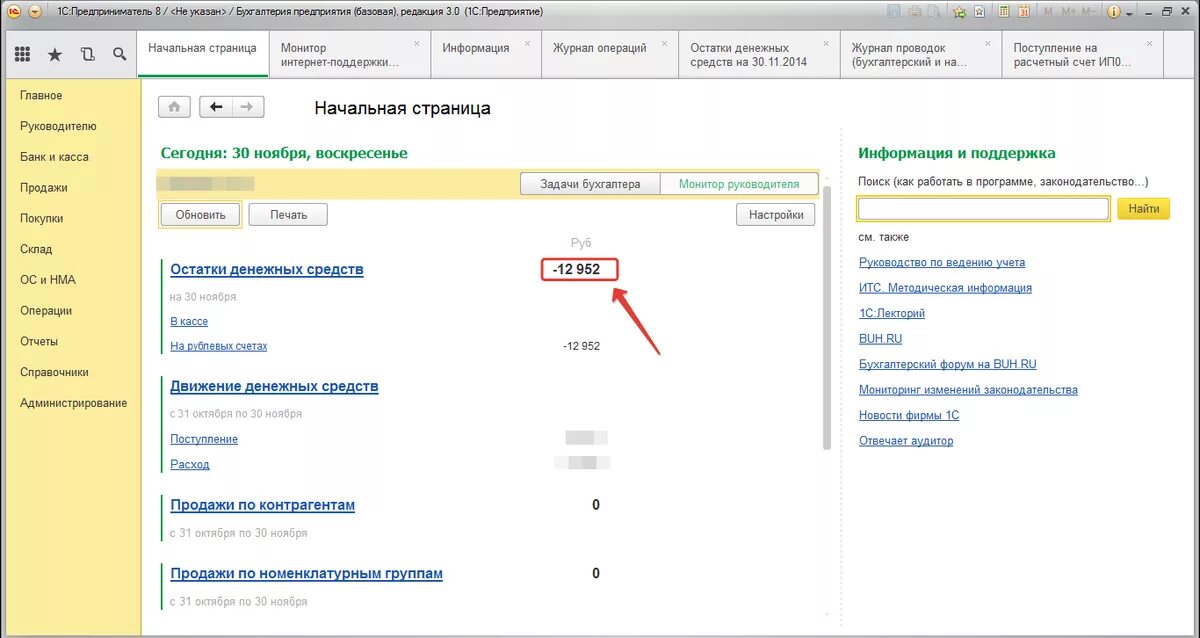The width and height of the screenshot is (1200, 638).
Task: Open Отчеты section in sidebar
Action: click(x=39, y=341)
